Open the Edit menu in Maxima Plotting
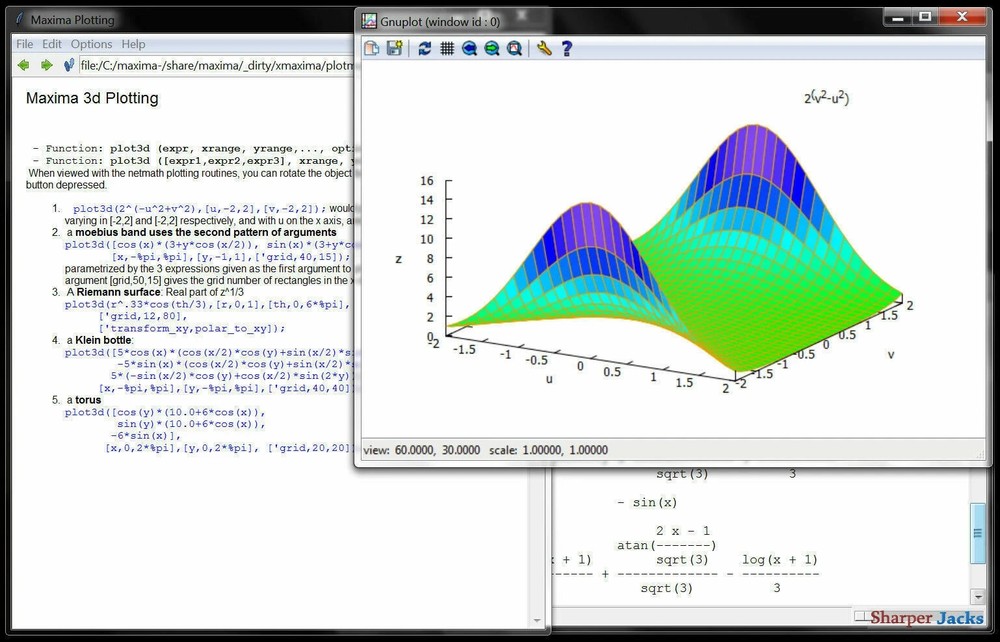This screenshot has height=642, width=1000. tap(51, 44)
